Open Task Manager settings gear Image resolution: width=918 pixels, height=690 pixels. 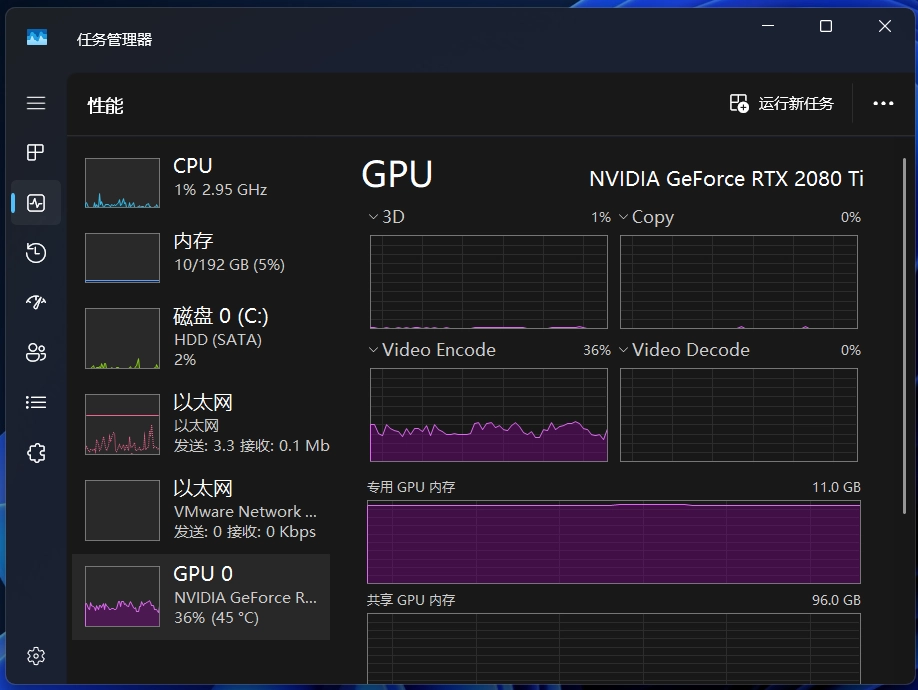pyautogui.click(x=36, y=656)
